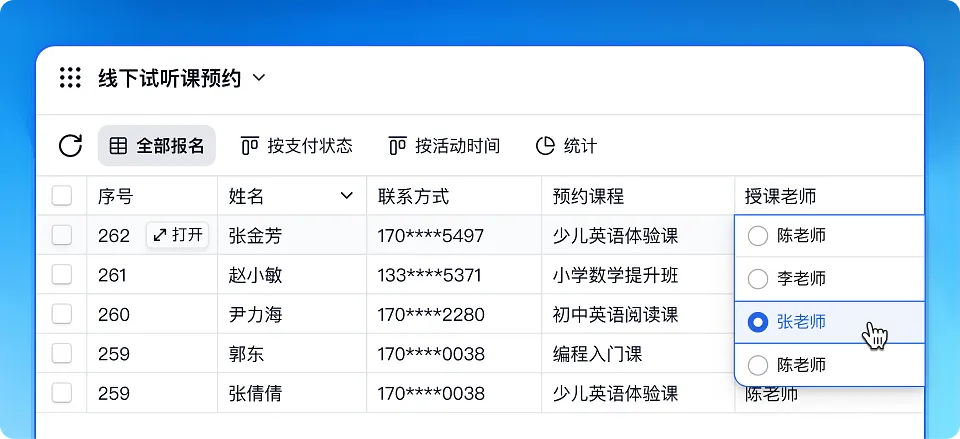Click serial number 259 in the 郭东 row

tap(114, 354)
